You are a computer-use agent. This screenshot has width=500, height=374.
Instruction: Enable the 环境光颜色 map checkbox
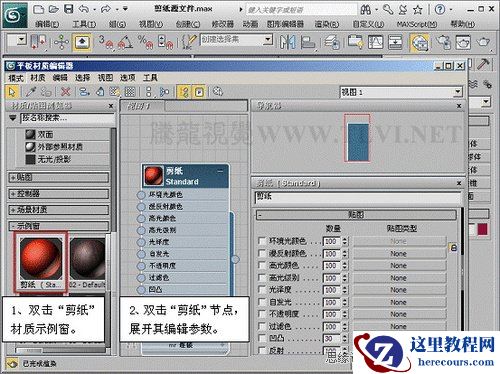coord(262,241)
